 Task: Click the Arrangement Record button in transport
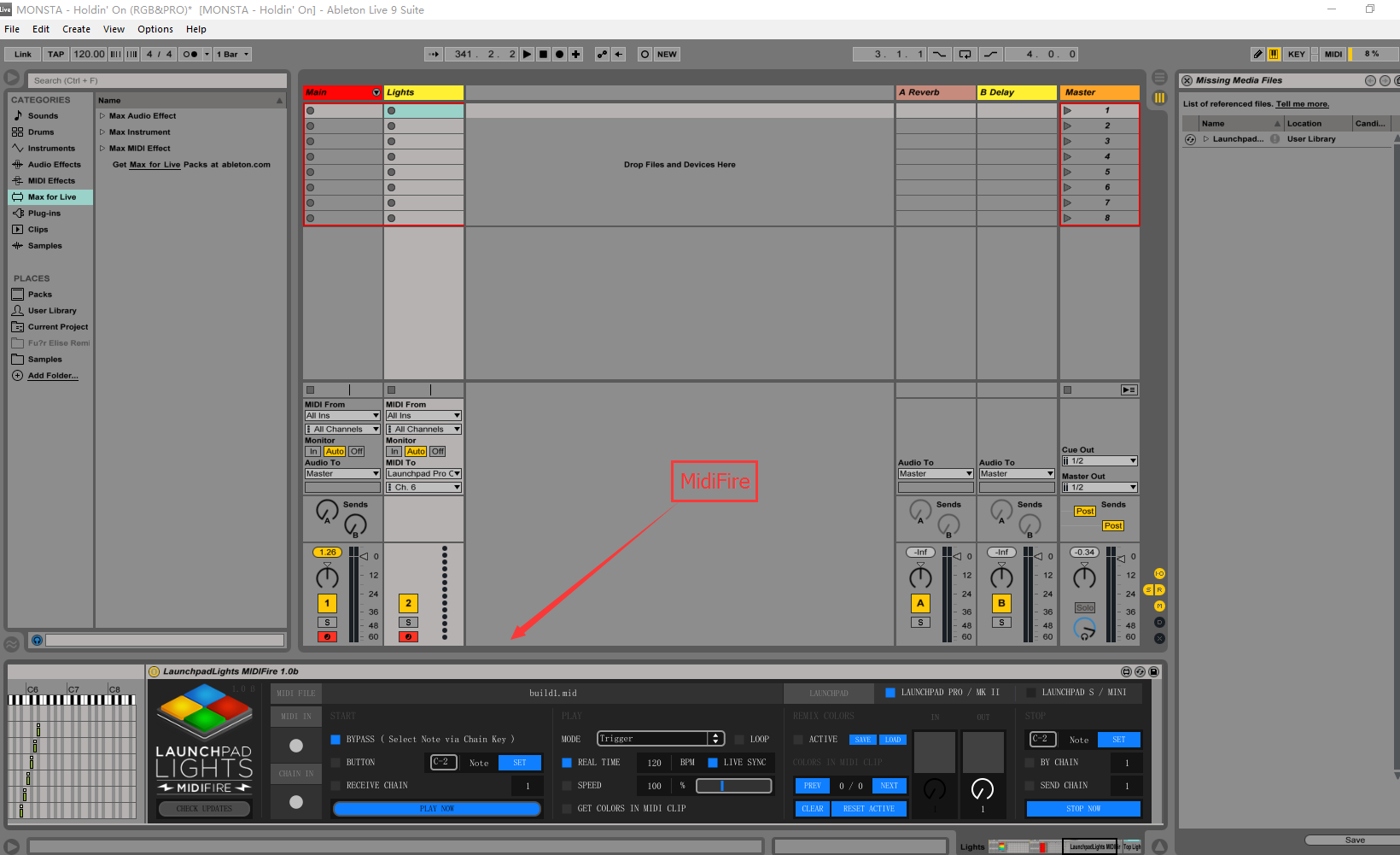coord(560,54)
